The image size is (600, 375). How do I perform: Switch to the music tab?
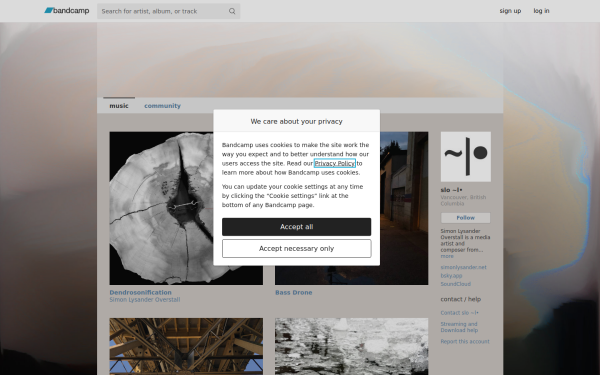[119, 106]
